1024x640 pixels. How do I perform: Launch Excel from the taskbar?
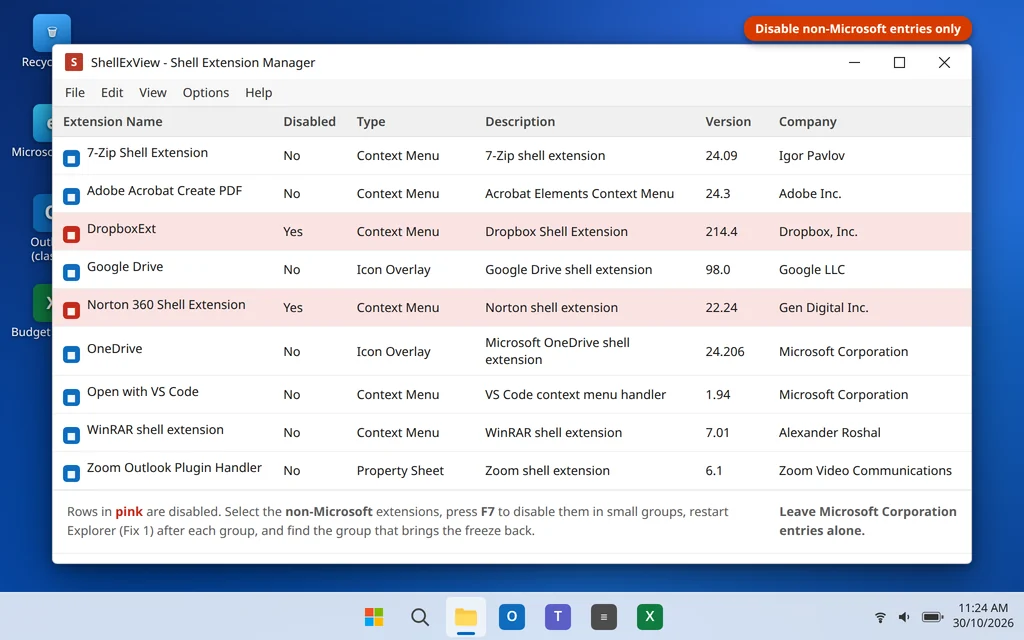coord(650,616)
